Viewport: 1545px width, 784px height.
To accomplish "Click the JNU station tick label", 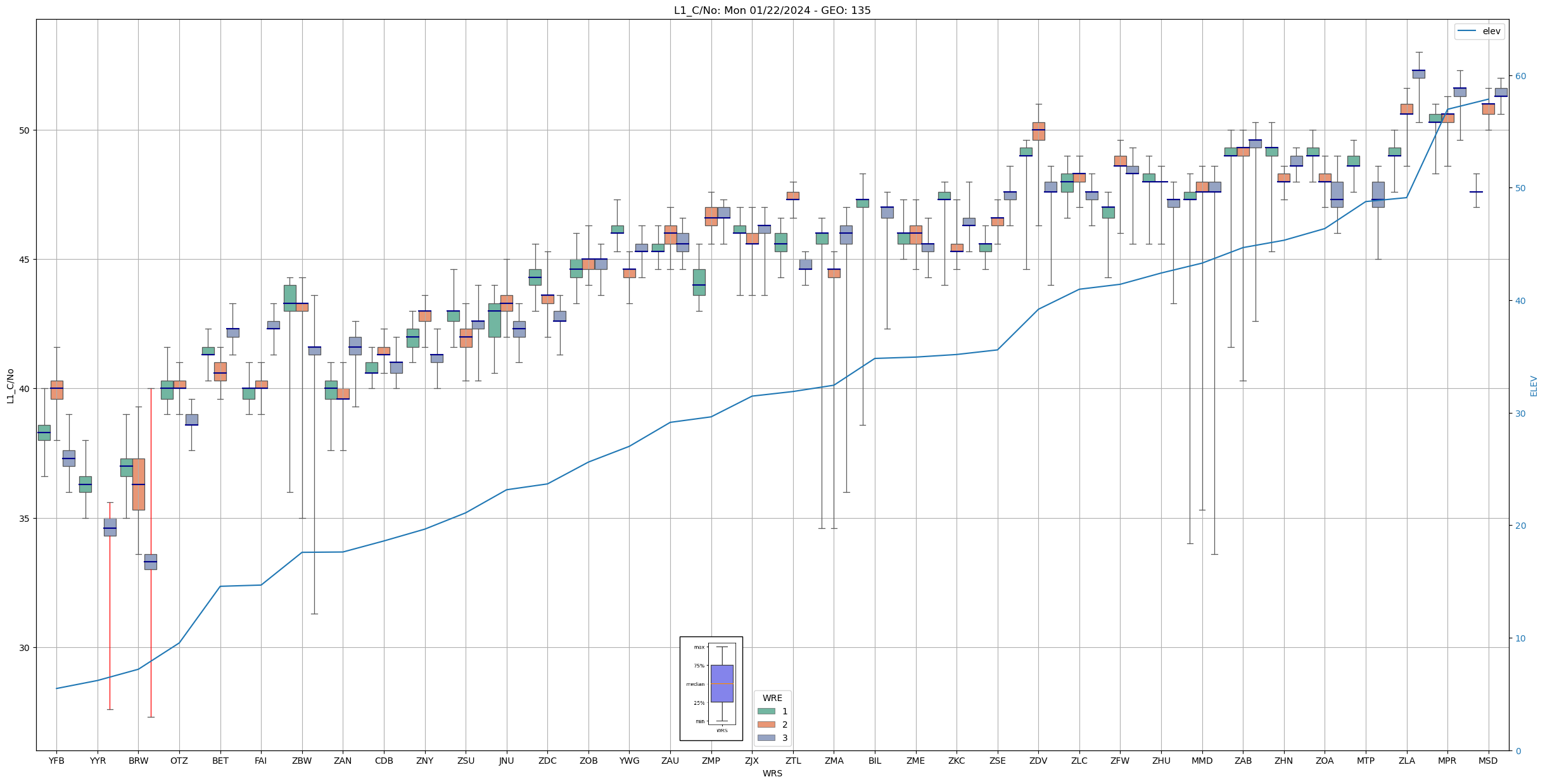I will point(506,761).
